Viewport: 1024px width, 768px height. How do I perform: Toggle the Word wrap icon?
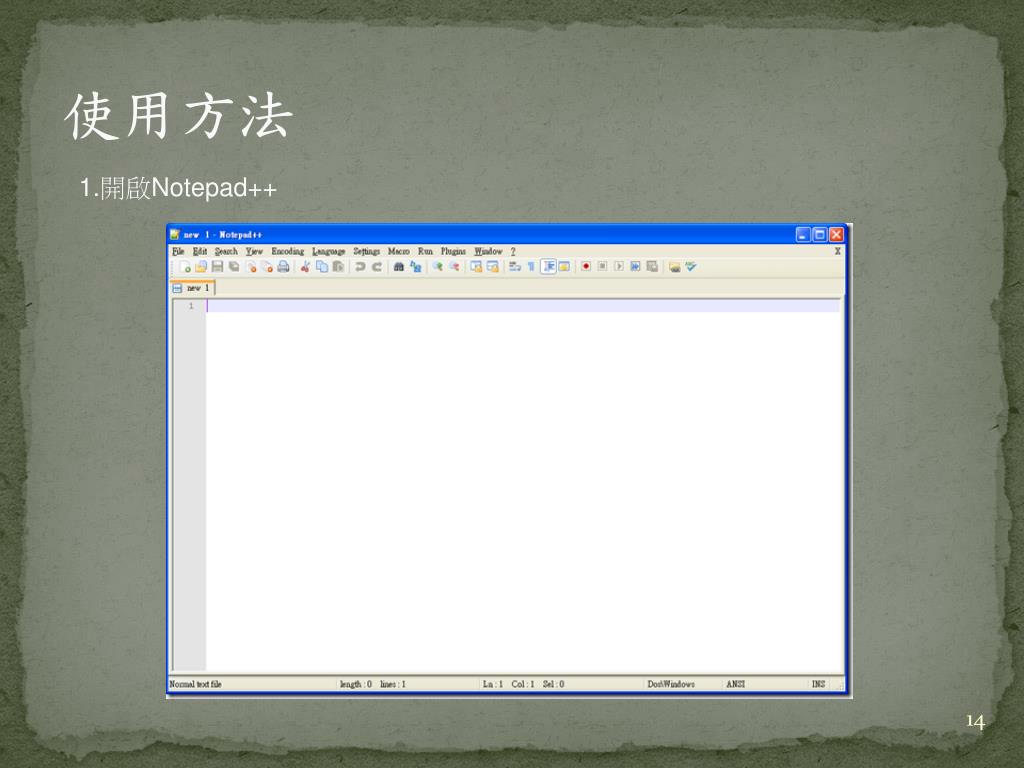[x=515, y=266]
